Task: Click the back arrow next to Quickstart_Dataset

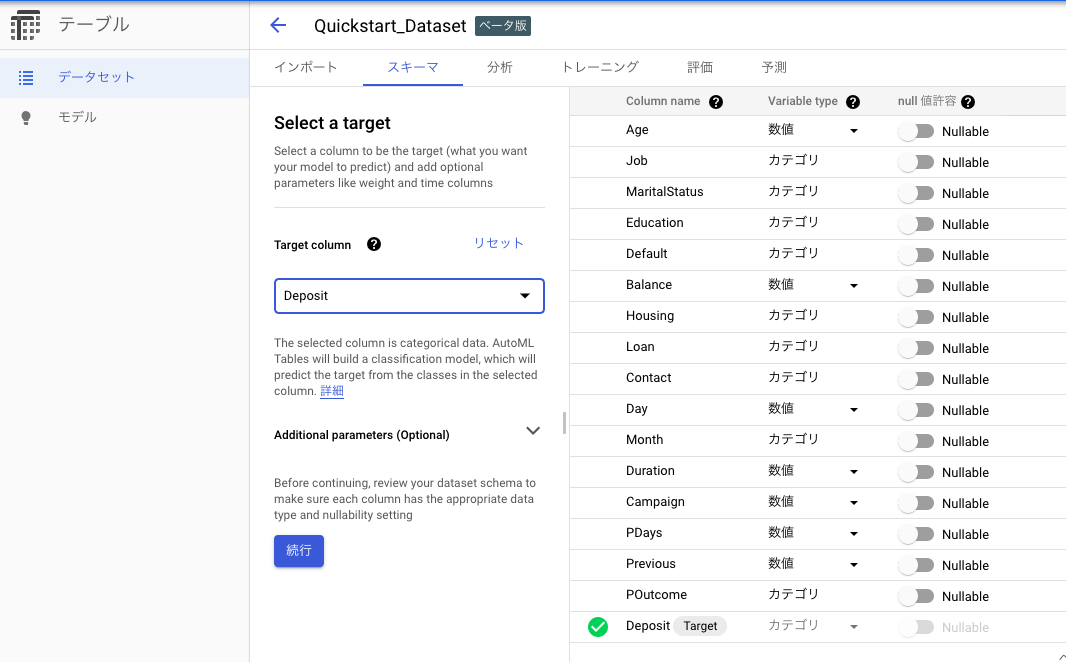Action: [277, 25]
